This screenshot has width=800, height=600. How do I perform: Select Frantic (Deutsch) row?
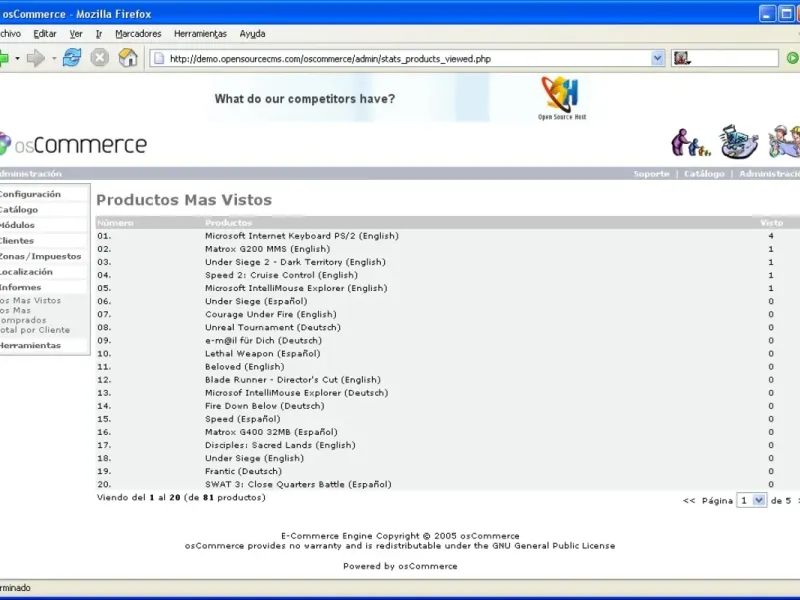pos(447,471)
